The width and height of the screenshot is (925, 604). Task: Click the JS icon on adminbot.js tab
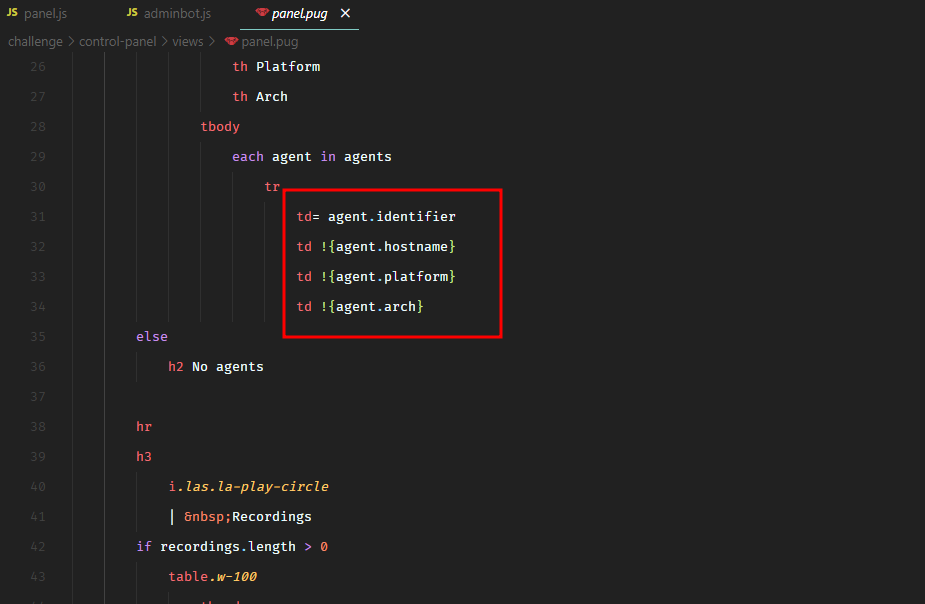click(x=132, y=14)
